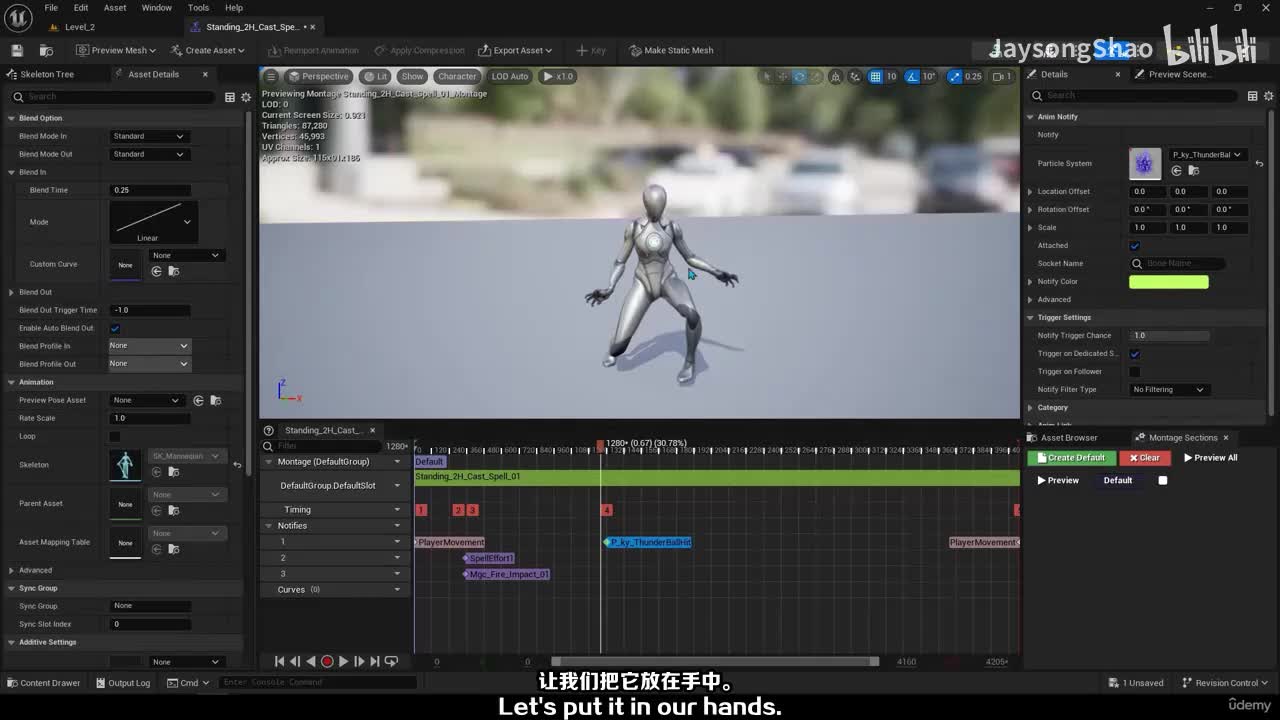This screenshot has width=1280, height=720.
Task: Open Details panel settings gear
Action: (x=1267, y=96)
